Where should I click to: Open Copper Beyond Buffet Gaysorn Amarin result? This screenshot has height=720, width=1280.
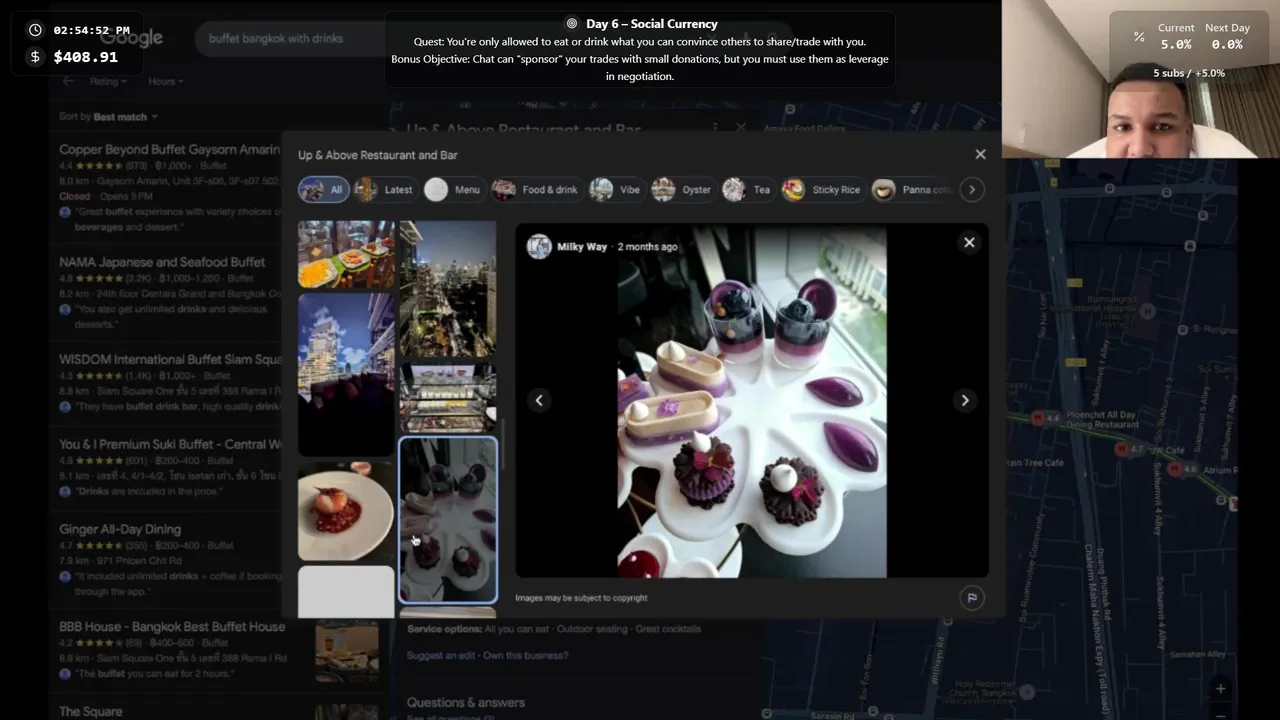169,149
